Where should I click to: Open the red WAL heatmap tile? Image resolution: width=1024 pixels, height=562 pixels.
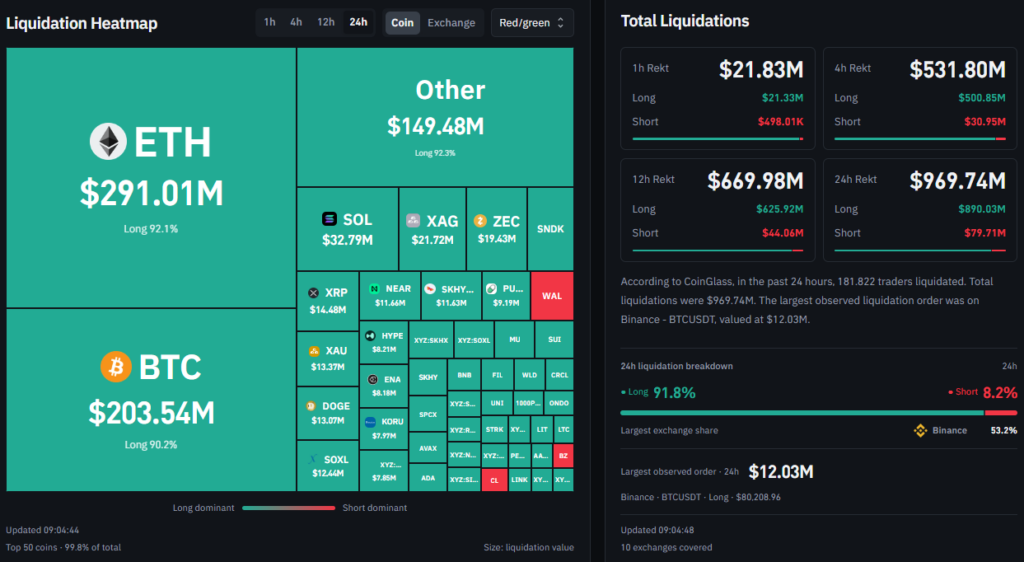[x=552, y=296]
